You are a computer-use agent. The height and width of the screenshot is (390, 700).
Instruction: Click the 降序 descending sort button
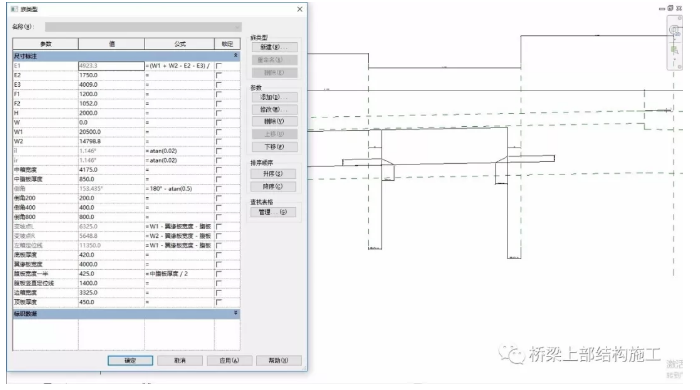(x=273, y=186)
